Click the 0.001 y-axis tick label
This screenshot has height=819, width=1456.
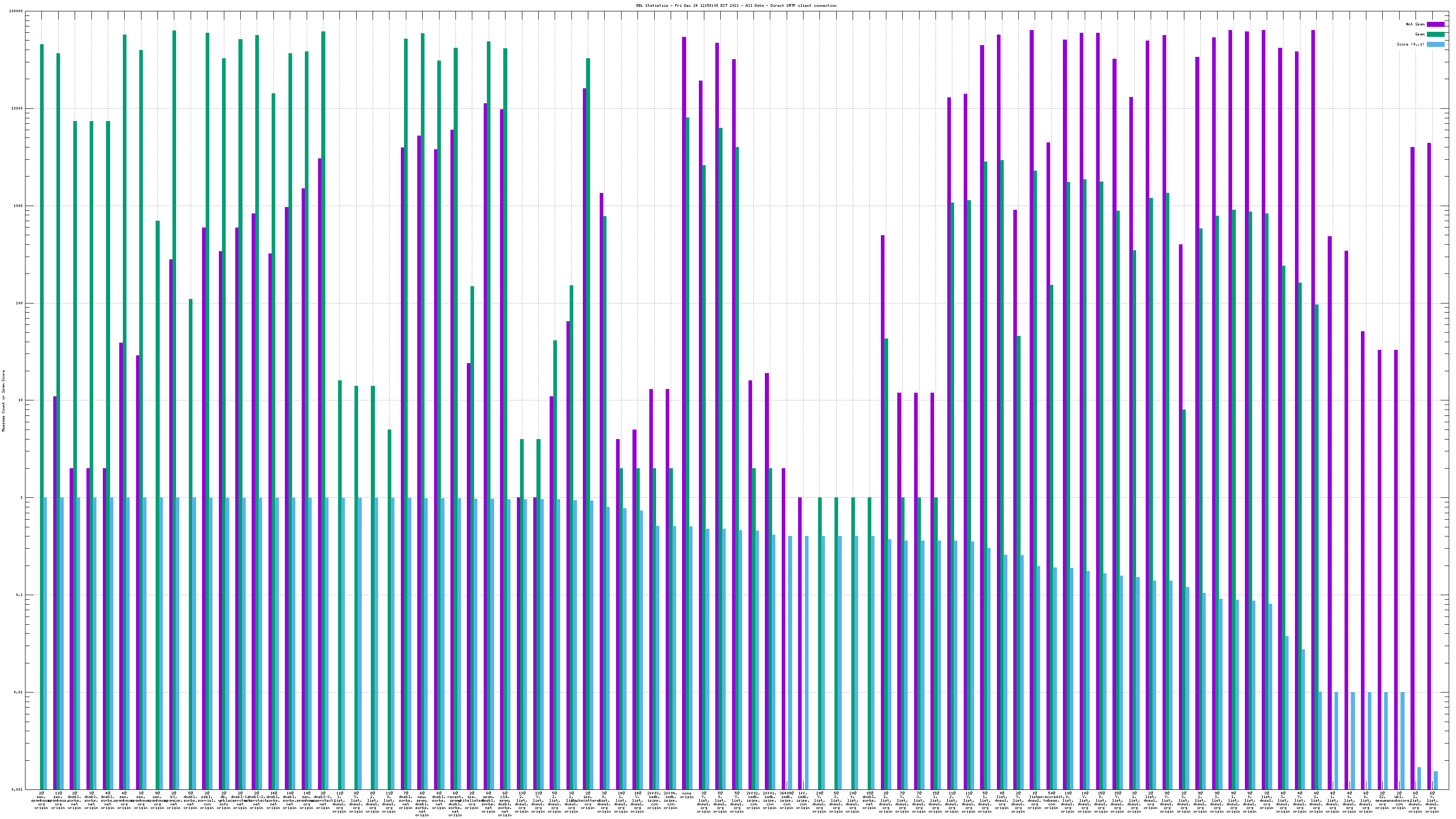(x=17, y=789)
